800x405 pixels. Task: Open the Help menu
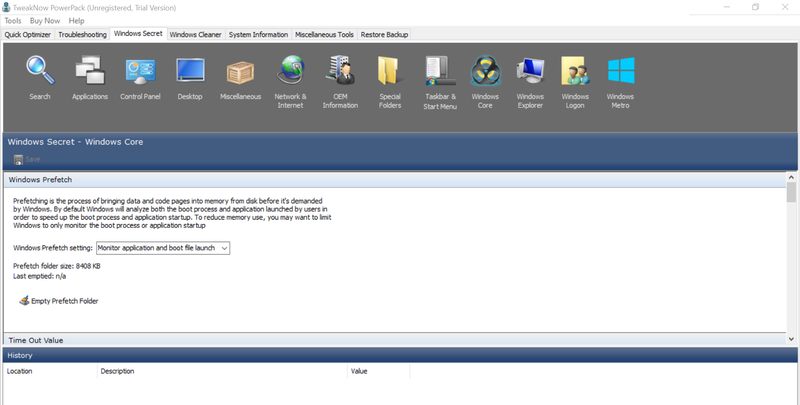77,21
